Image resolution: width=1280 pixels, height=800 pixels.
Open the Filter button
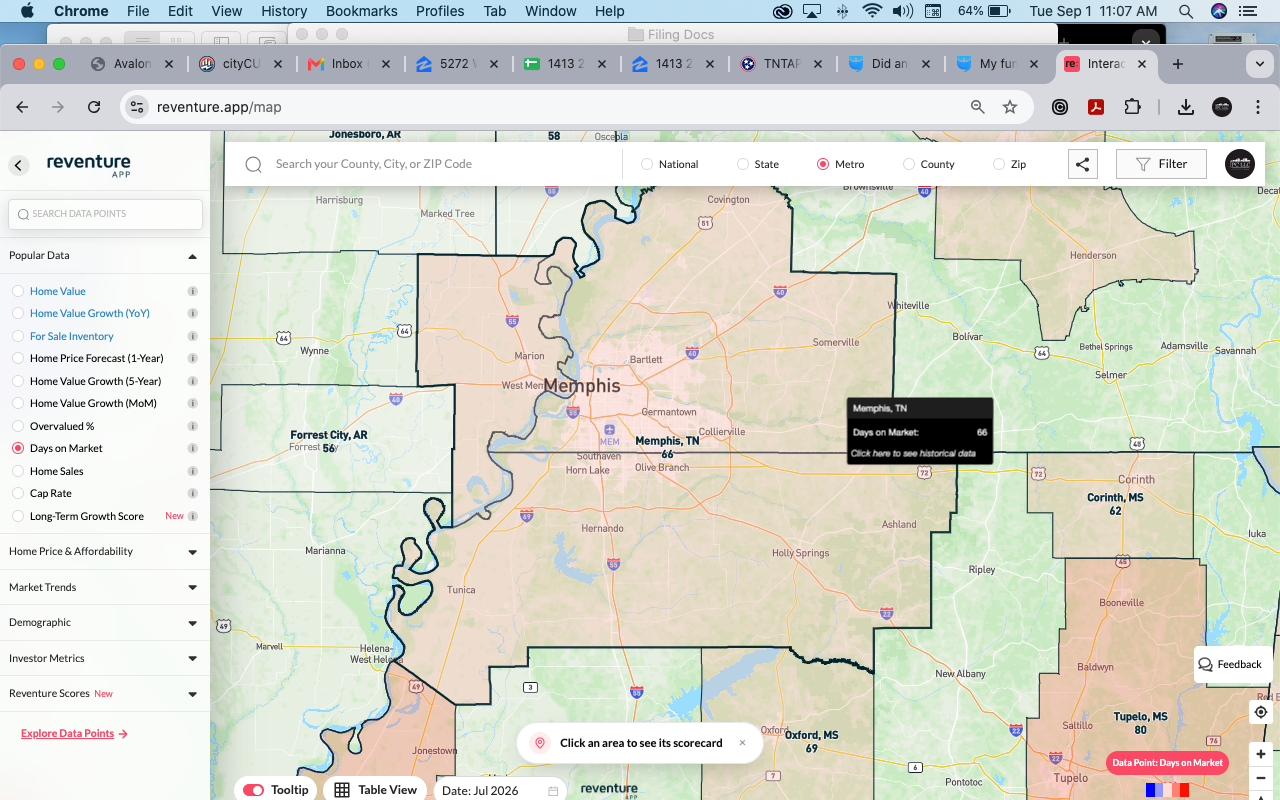coord(1161,164)
